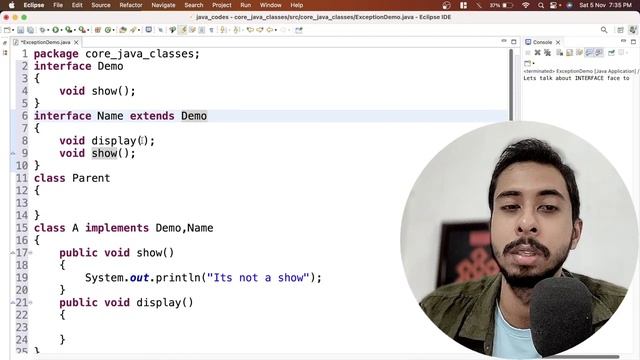Toggle Word Wrap in Console toolbar
This screenshot has height=360, width=640.
(579, 52)
